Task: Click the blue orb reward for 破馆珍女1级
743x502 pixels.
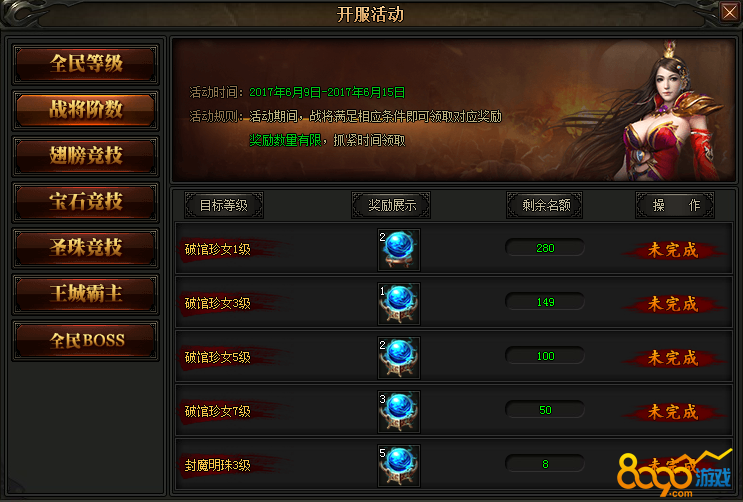Action: pyautogui.click(x=399, y=250)
